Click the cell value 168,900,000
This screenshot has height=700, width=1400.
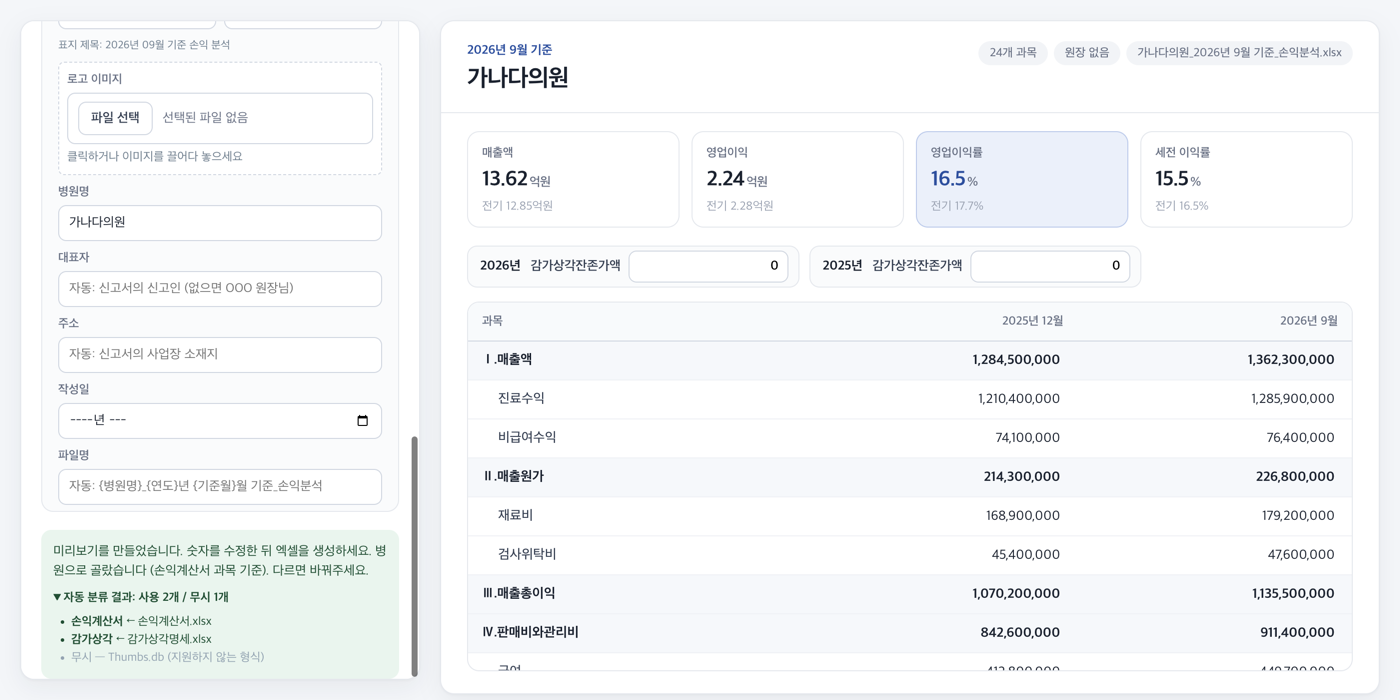tap(1023, 516)
